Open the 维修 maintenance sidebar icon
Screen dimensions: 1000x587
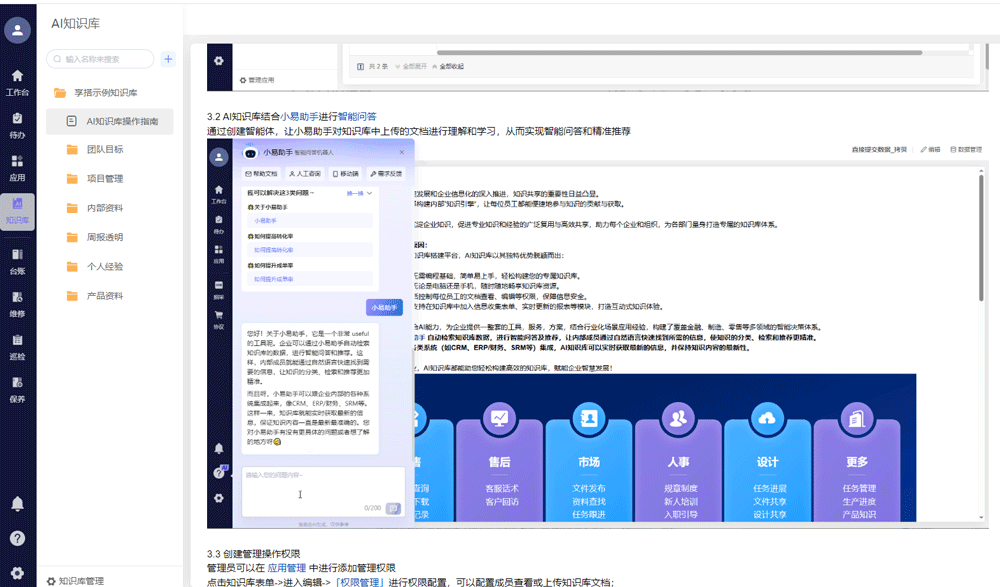tap(17, 303)
